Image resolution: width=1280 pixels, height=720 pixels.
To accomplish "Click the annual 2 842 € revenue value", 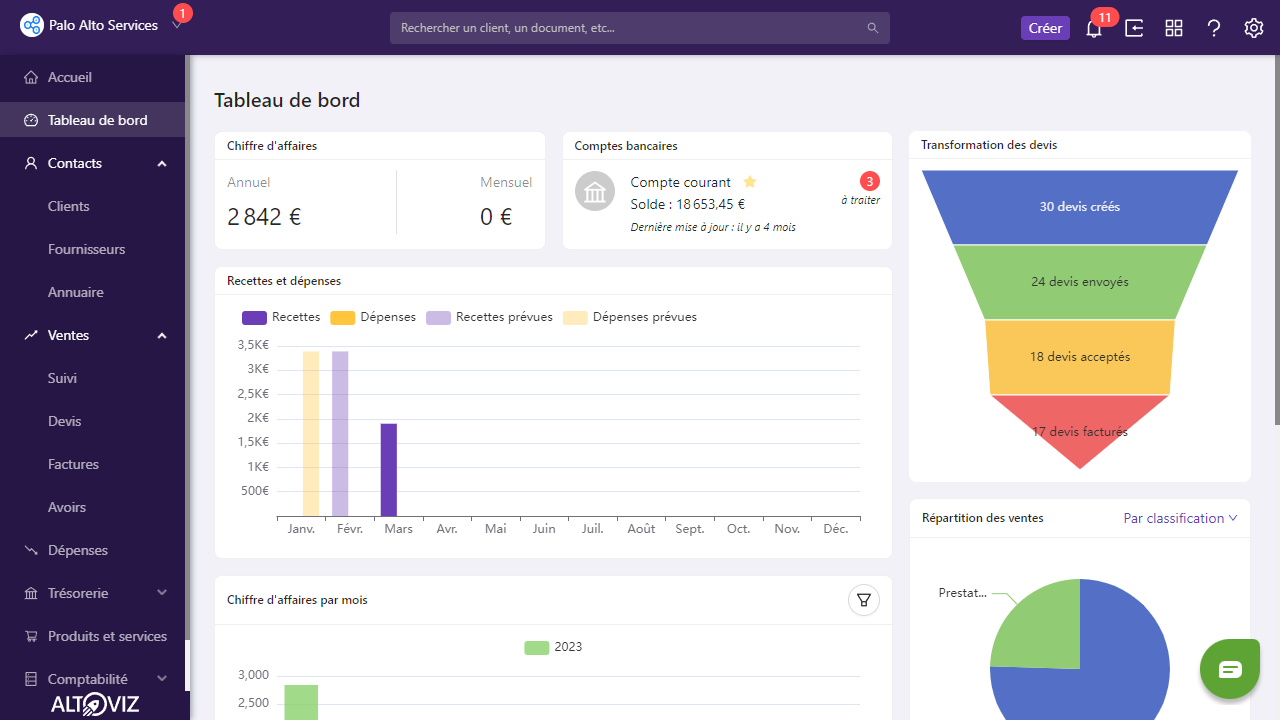I will 265,217.
